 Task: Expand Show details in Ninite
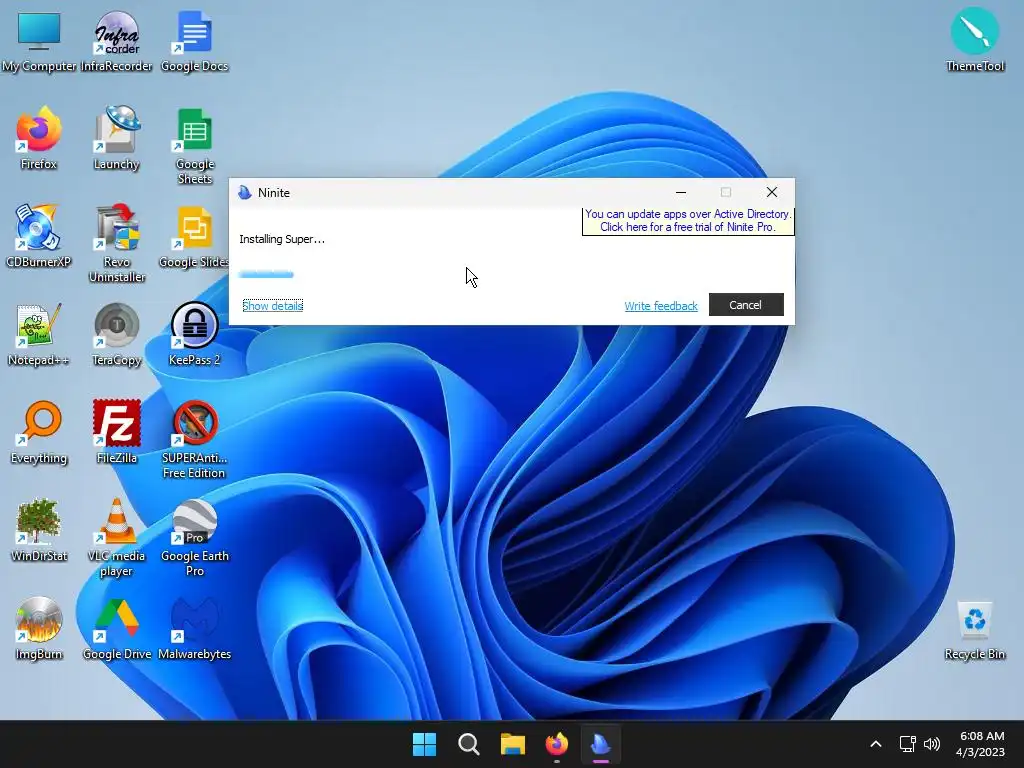click(x=272, y=306)
